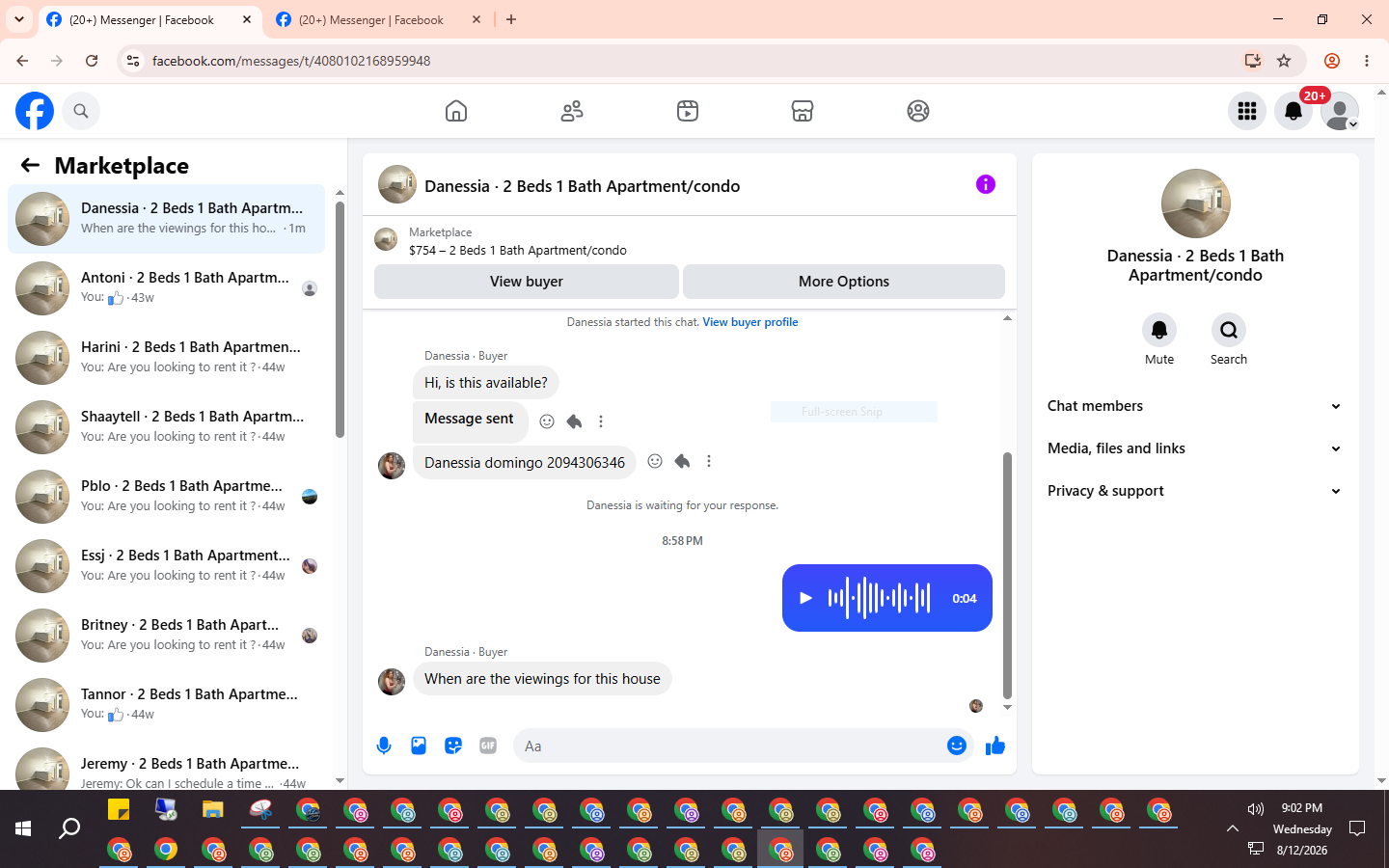Viewport: 1389px width, 868px height.
Task: Open the Windows Start menu
Action: (x=23, y=828)
